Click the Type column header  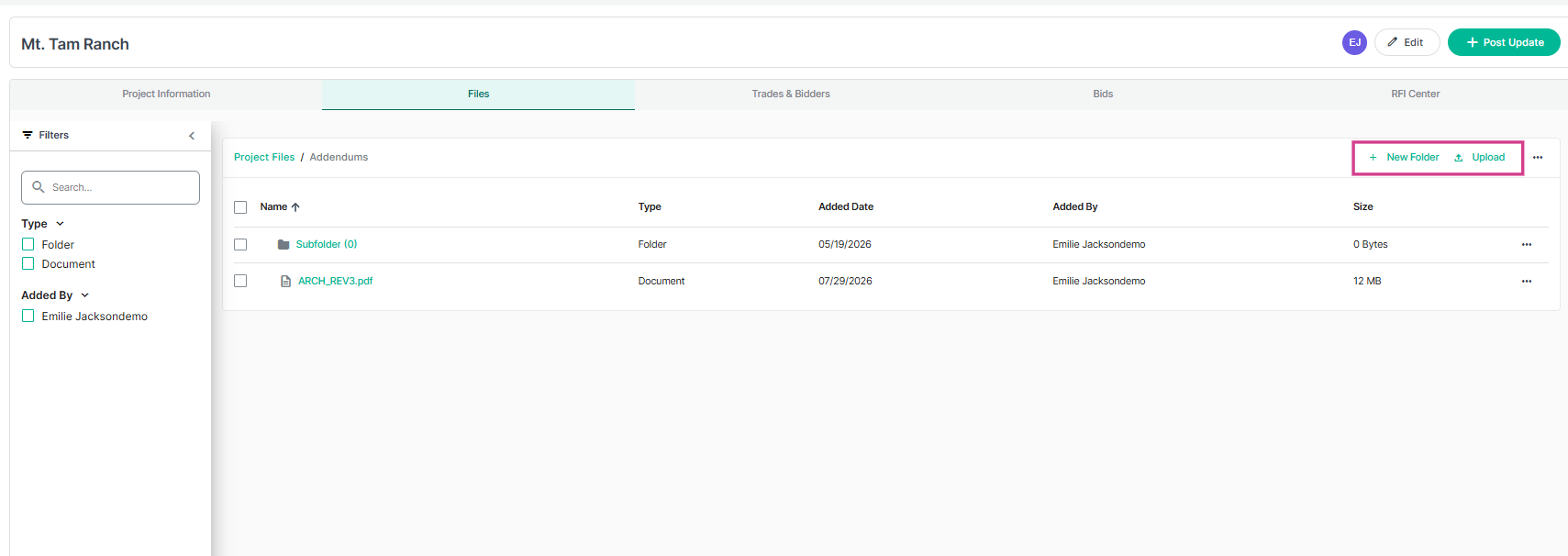tap(650, 207)
